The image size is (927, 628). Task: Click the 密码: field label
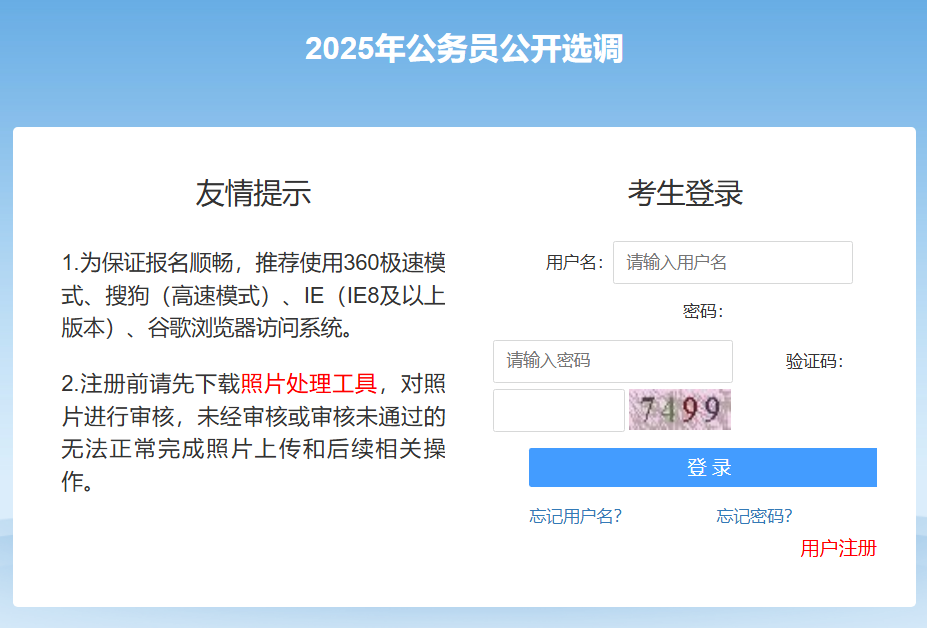[x=703, y=312]
